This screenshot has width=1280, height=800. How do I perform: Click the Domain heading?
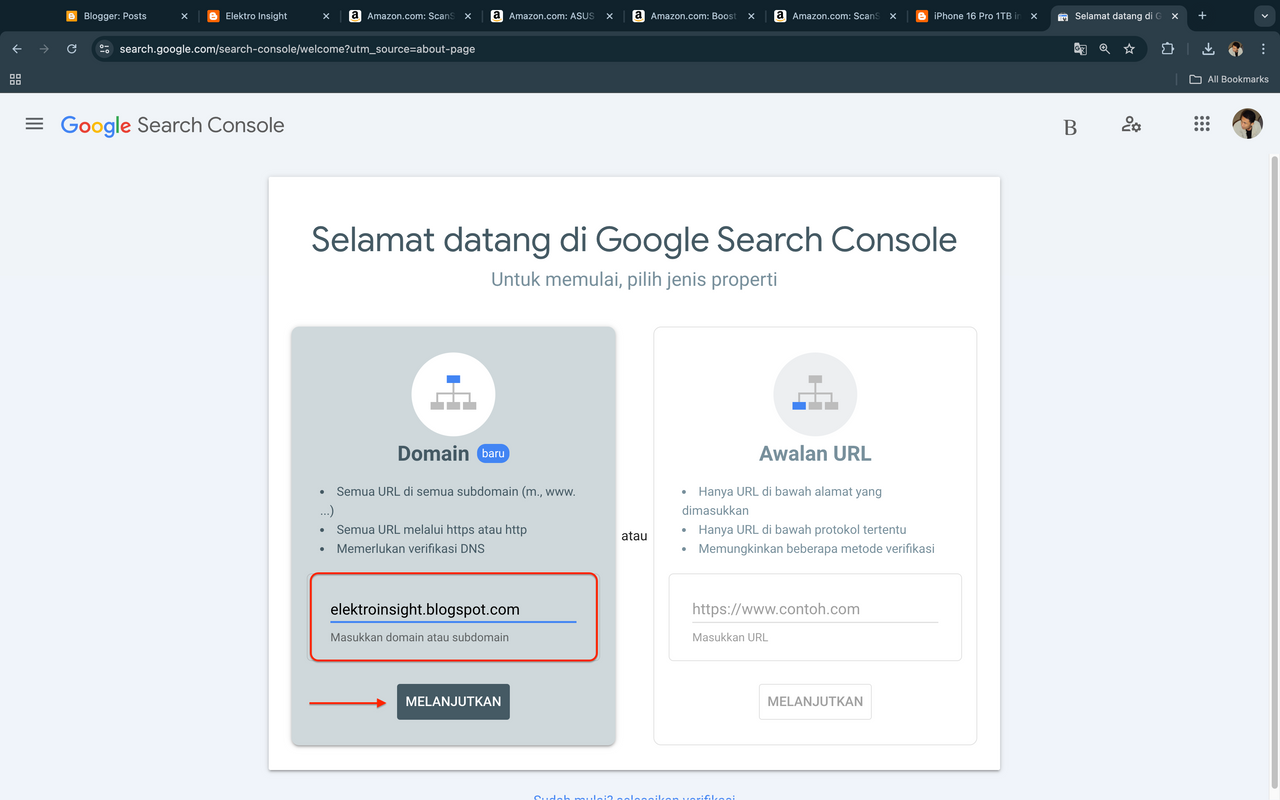pos(433,453)
